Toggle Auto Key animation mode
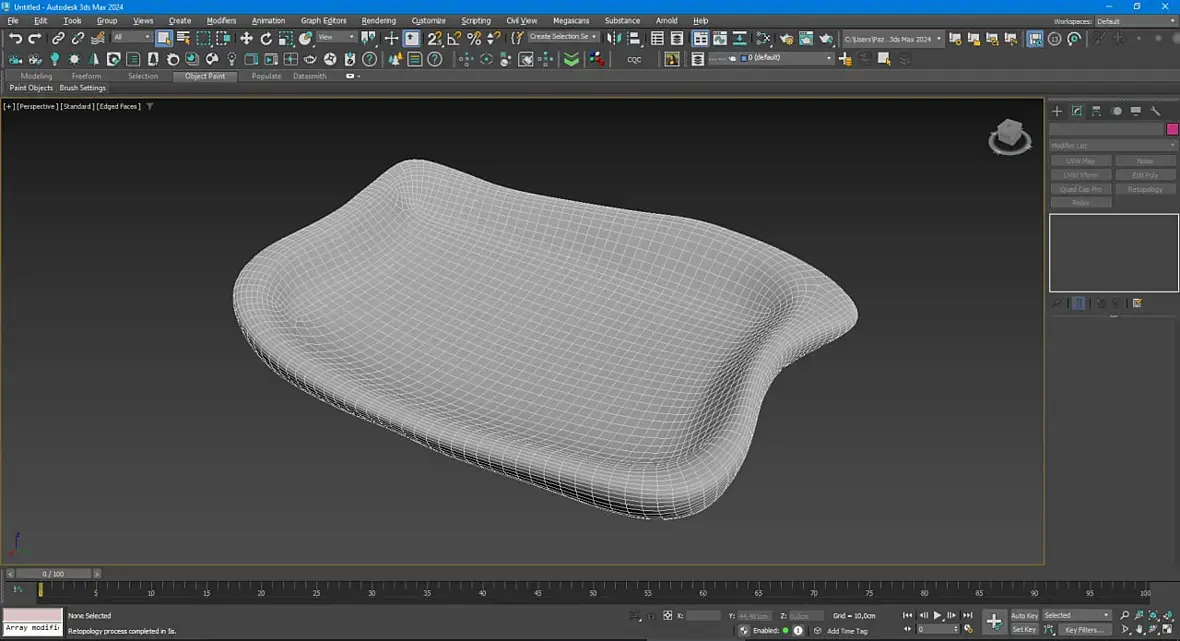Image resolution: width=1180 pixels, height=641 pixels. coord(1024,615)
